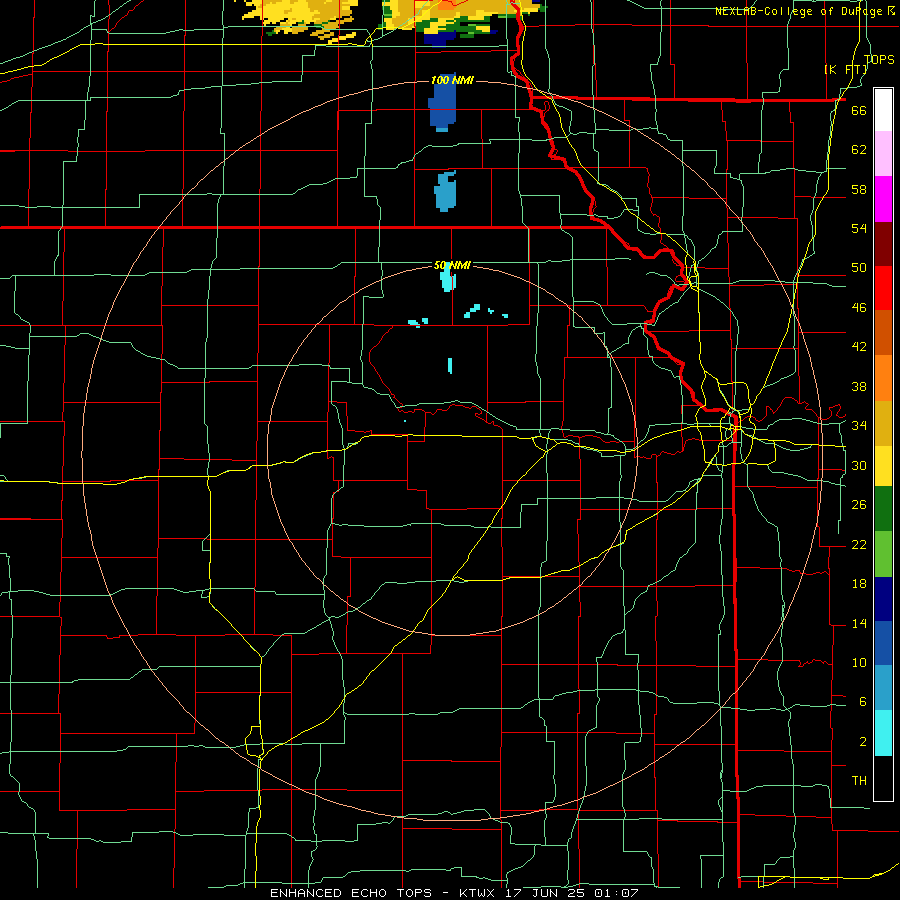Click the '66' value on the legend scale
The image size is (900, 900).
click(859, 110)
